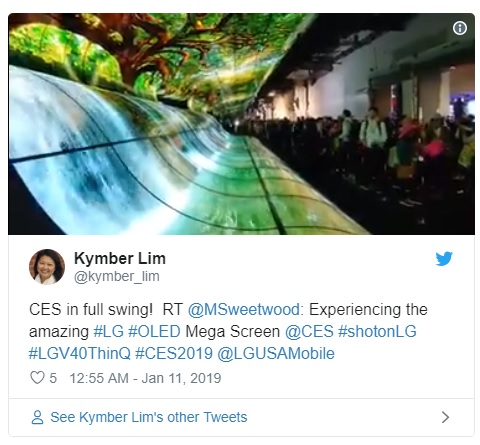This screenshot has height=445, width=480.
Task: Open Kymber Lim's profile avatar
Action: click(x=47, y=267)
